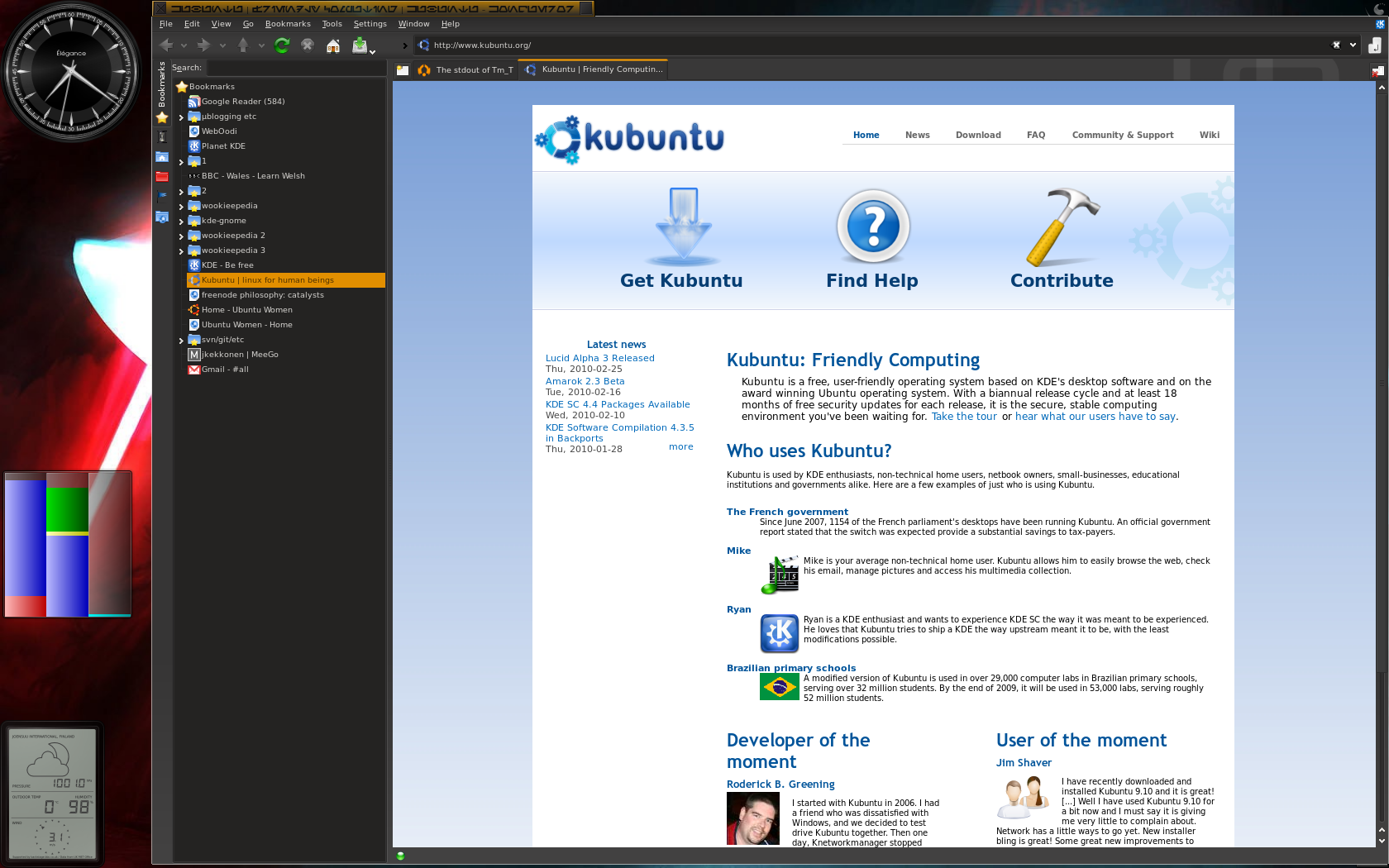Viewport: 1389px width, 868px height.
Task: Go to the Home page icon in toolbar
Action: click(333, 45)
